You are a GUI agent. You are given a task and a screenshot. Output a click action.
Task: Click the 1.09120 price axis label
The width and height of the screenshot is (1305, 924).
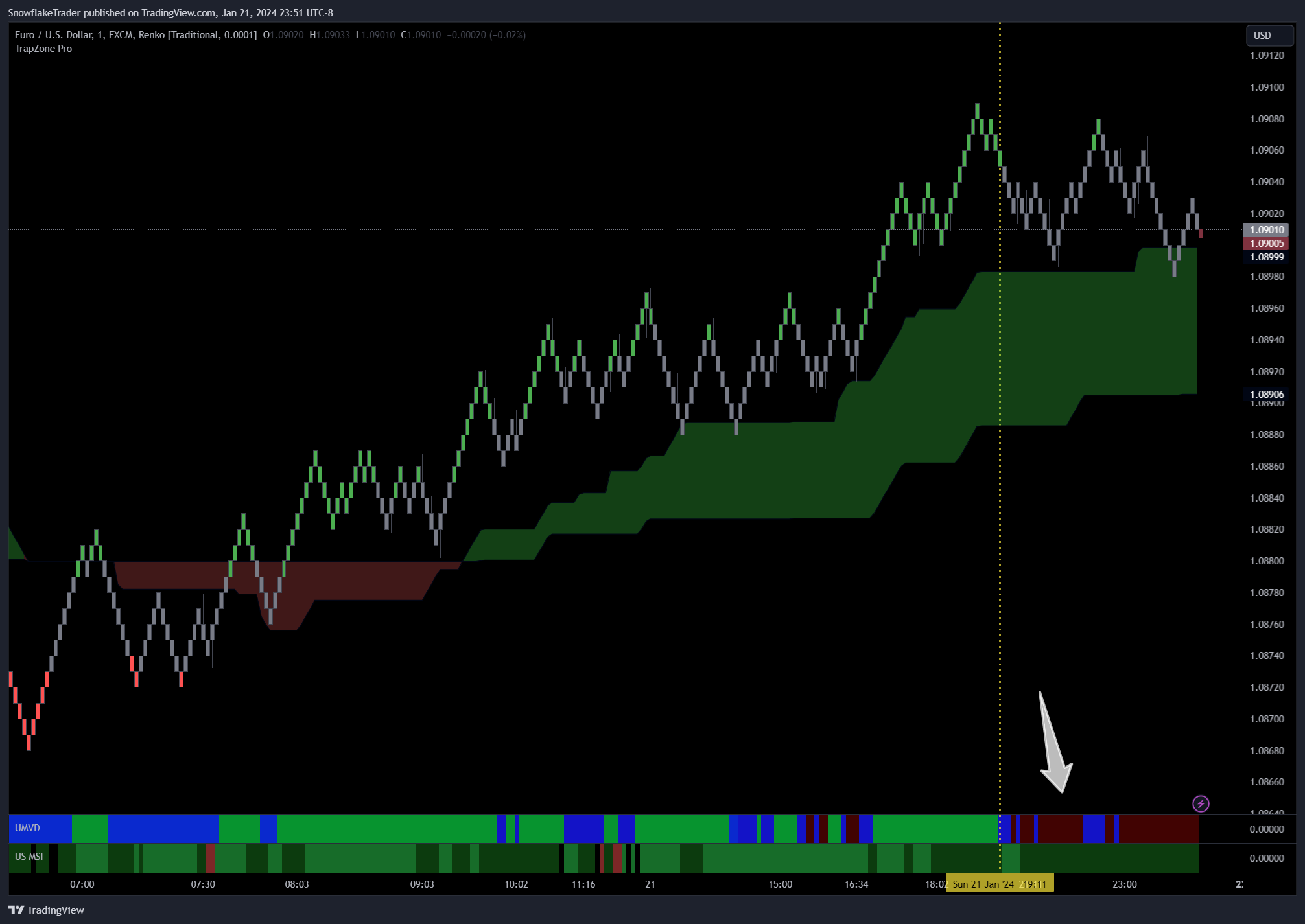pos(1267,56)
